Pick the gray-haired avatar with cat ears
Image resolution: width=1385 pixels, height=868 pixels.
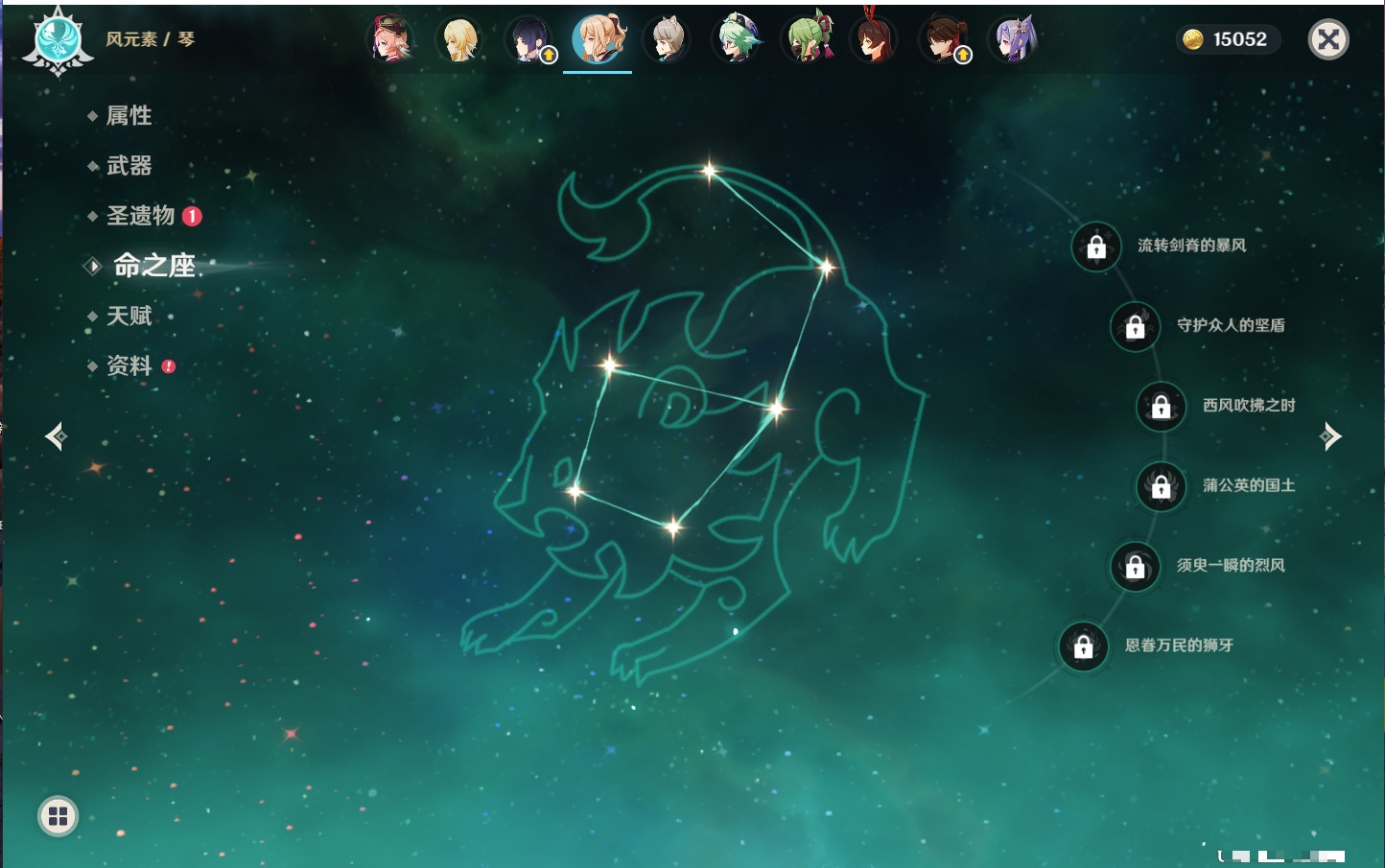667,39
